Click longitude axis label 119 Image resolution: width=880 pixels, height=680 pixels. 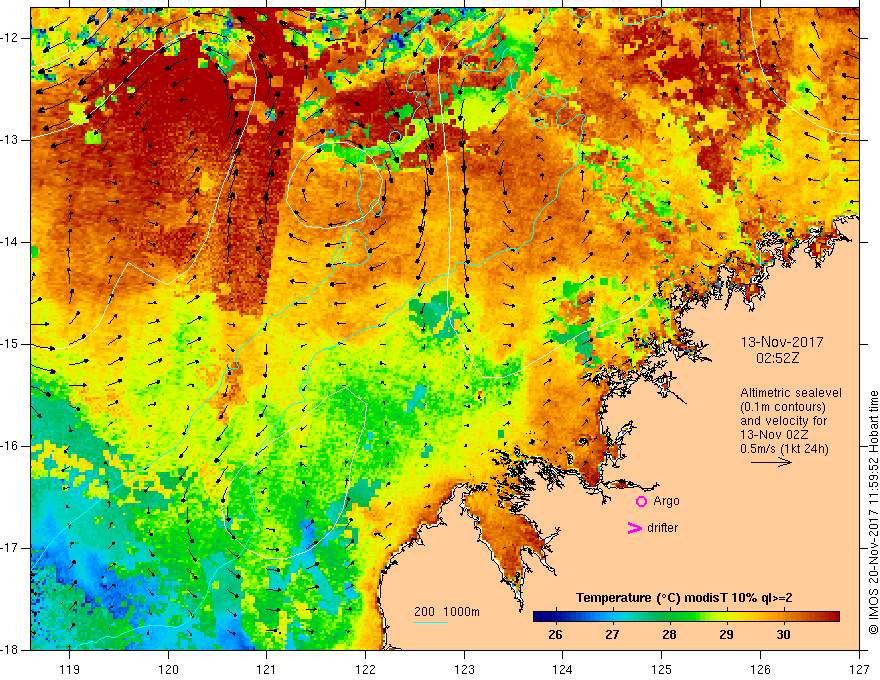point(70,669)
